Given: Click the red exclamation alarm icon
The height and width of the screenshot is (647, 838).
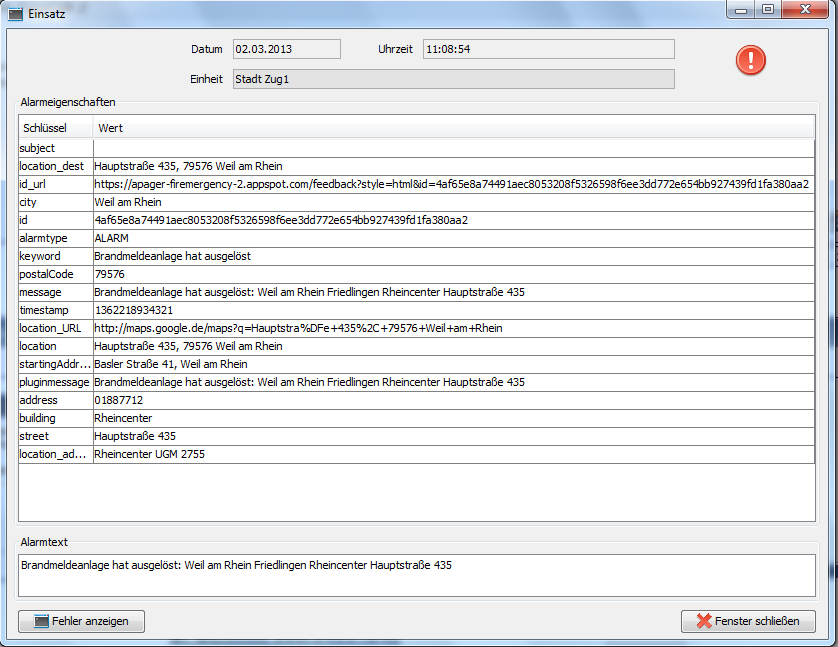Looking at the screenshot, I should point(751,60).
